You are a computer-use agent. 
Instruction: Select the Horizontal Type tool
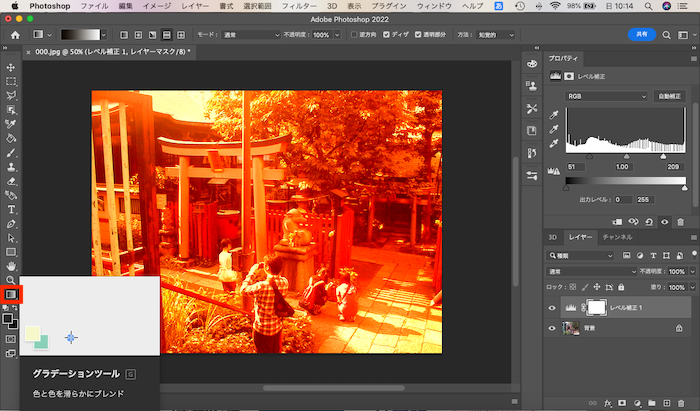(11, 209)
